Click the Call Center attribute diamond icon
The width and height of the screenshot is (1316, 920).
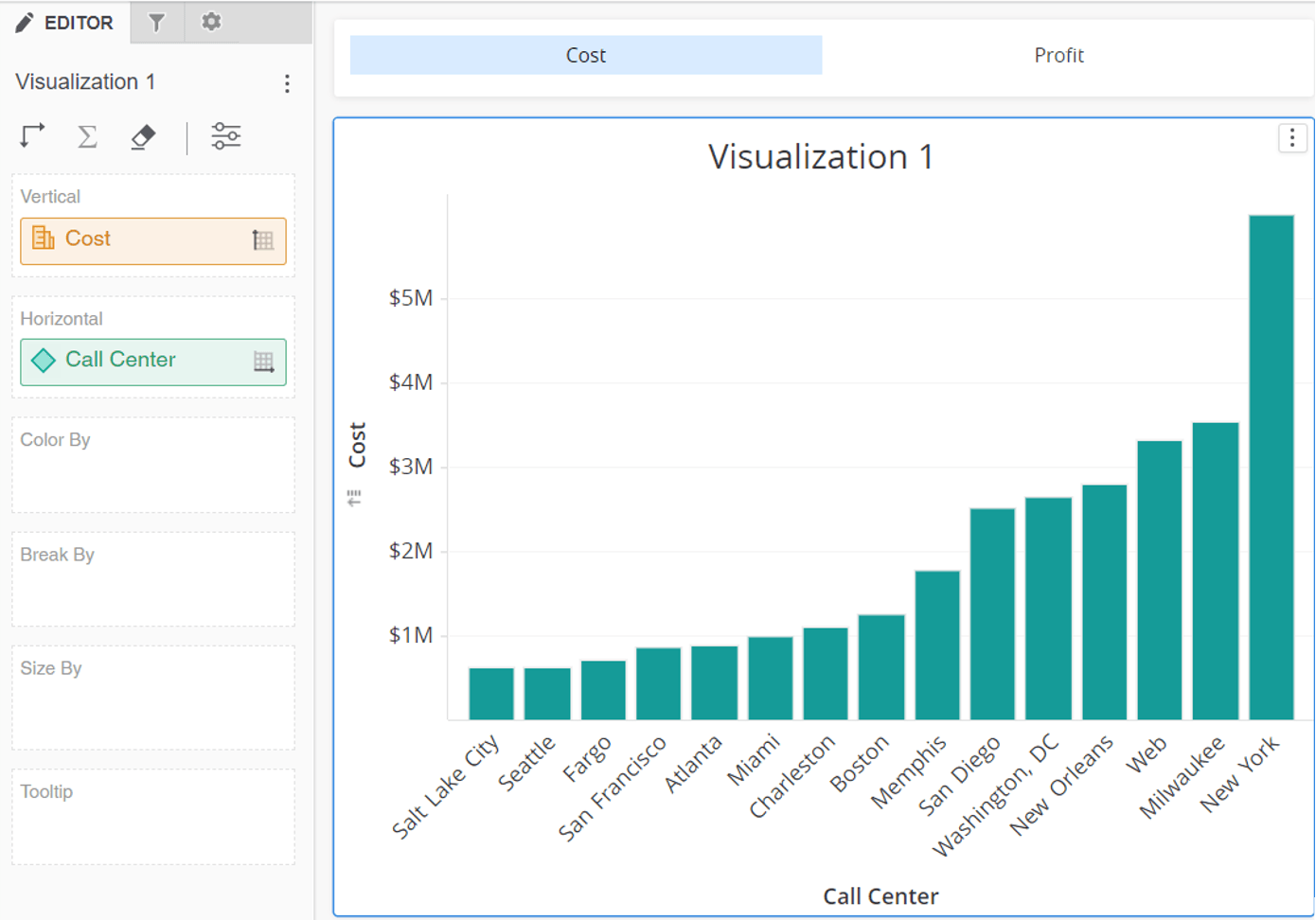tap(44, 360)
